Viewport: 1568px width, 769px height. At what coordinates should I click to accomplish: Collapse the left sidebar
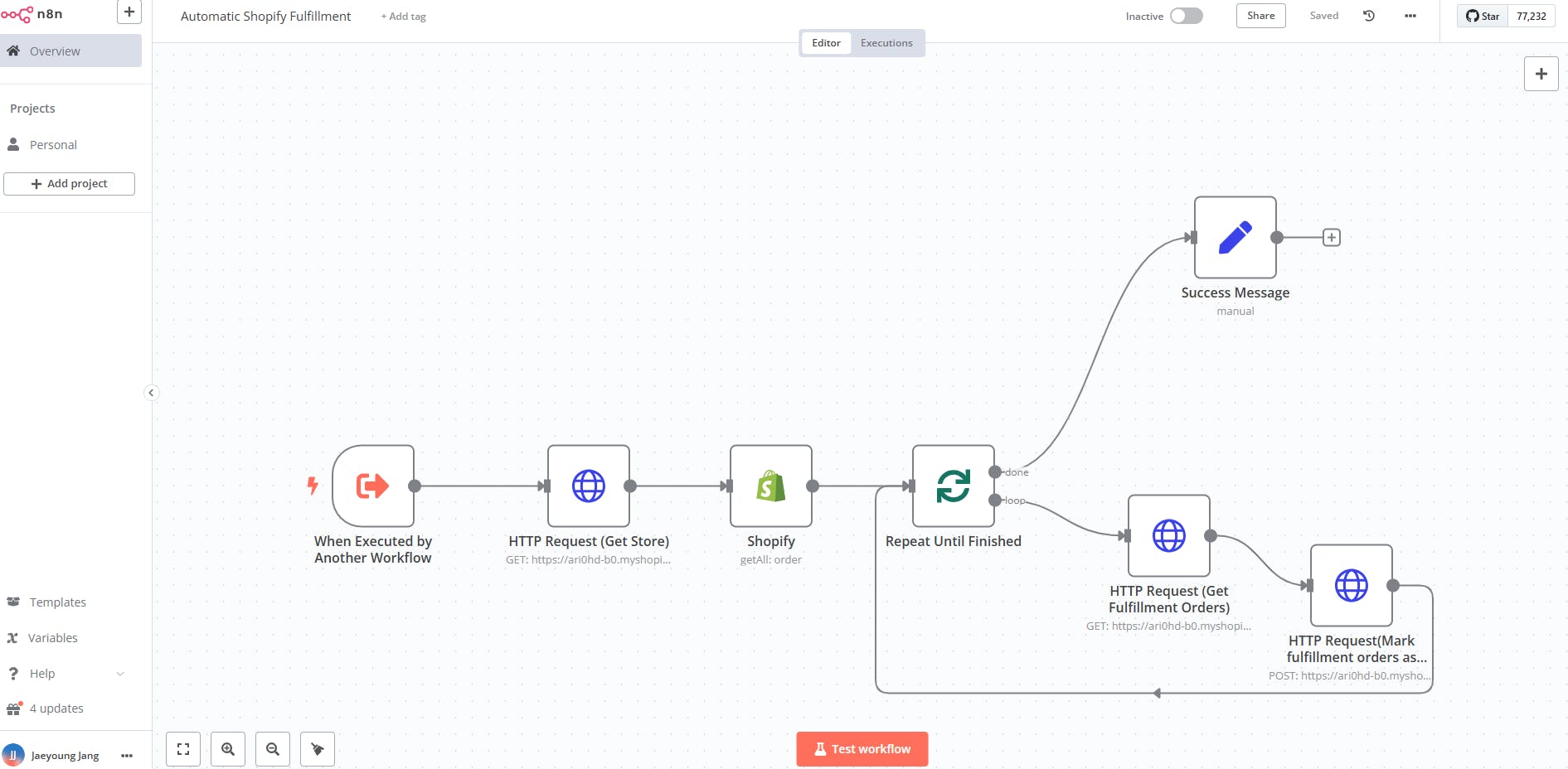[x=151, y=393]
